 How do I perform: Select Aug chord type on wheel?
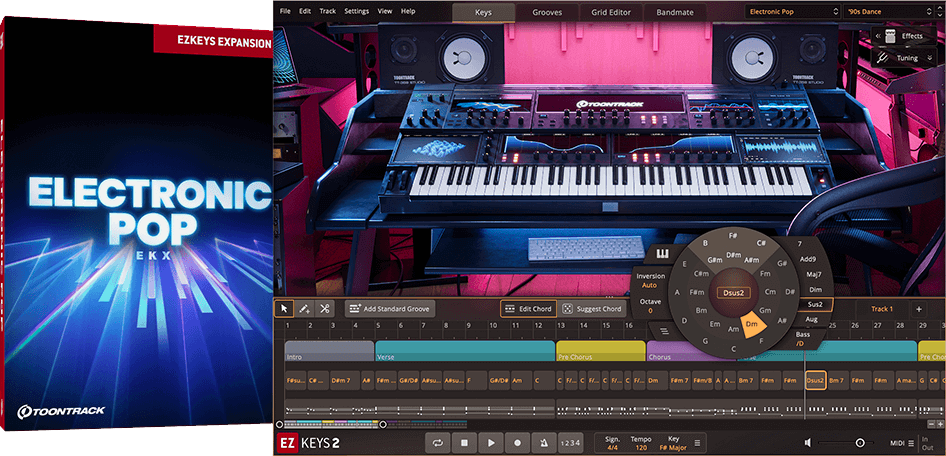[811, 319]
